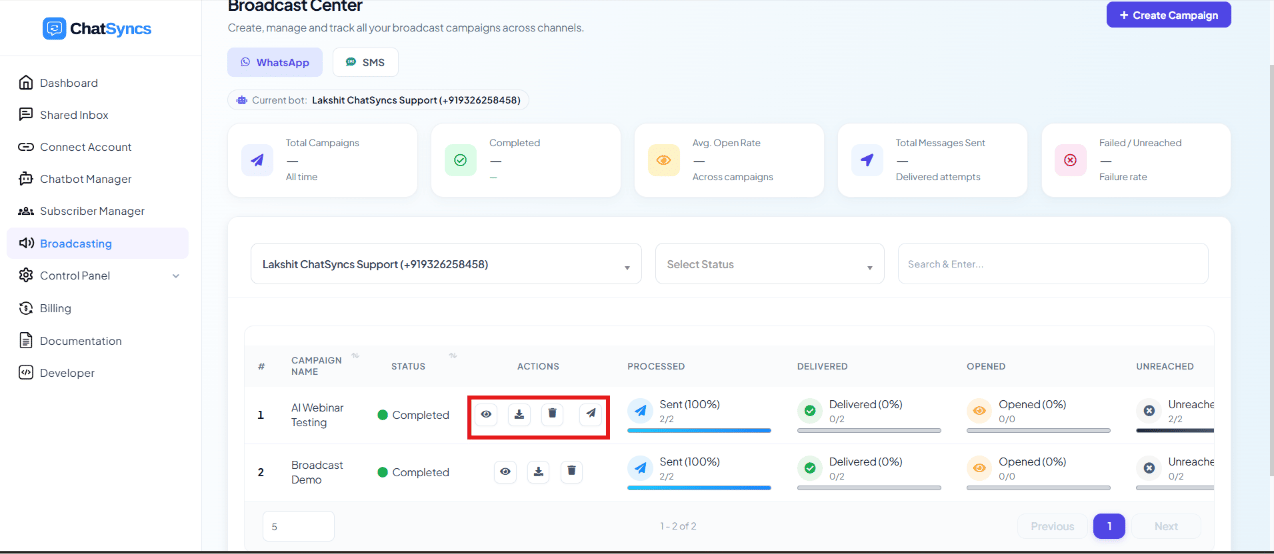Click the Control Panel gear icon
The height and width of the screenshot is (554, 1274).
tap(26, 276)
